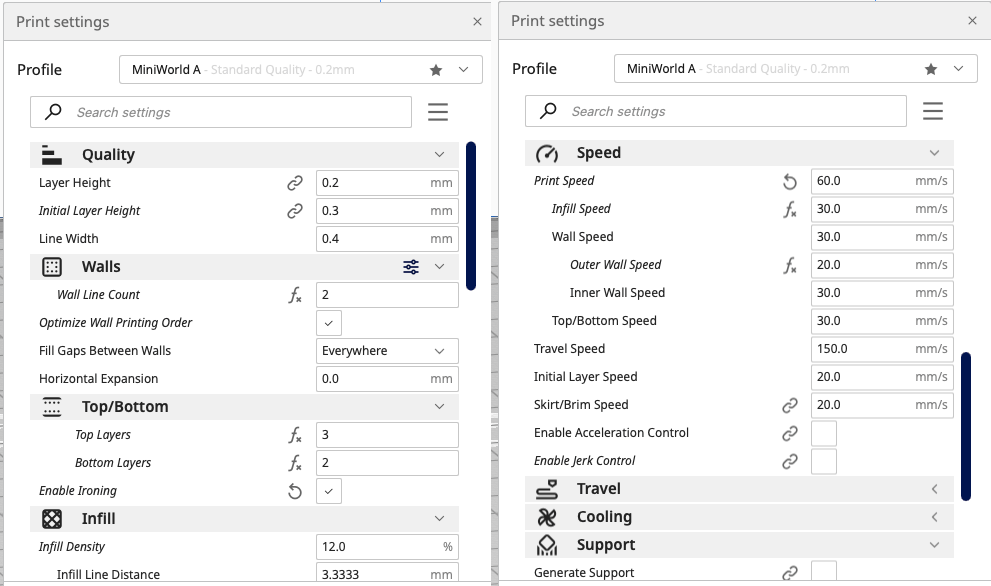This screenshot has width=991, height=586.
Task: Open the hamburger settings menu in right panel
Action: click(x=933, y=111)
